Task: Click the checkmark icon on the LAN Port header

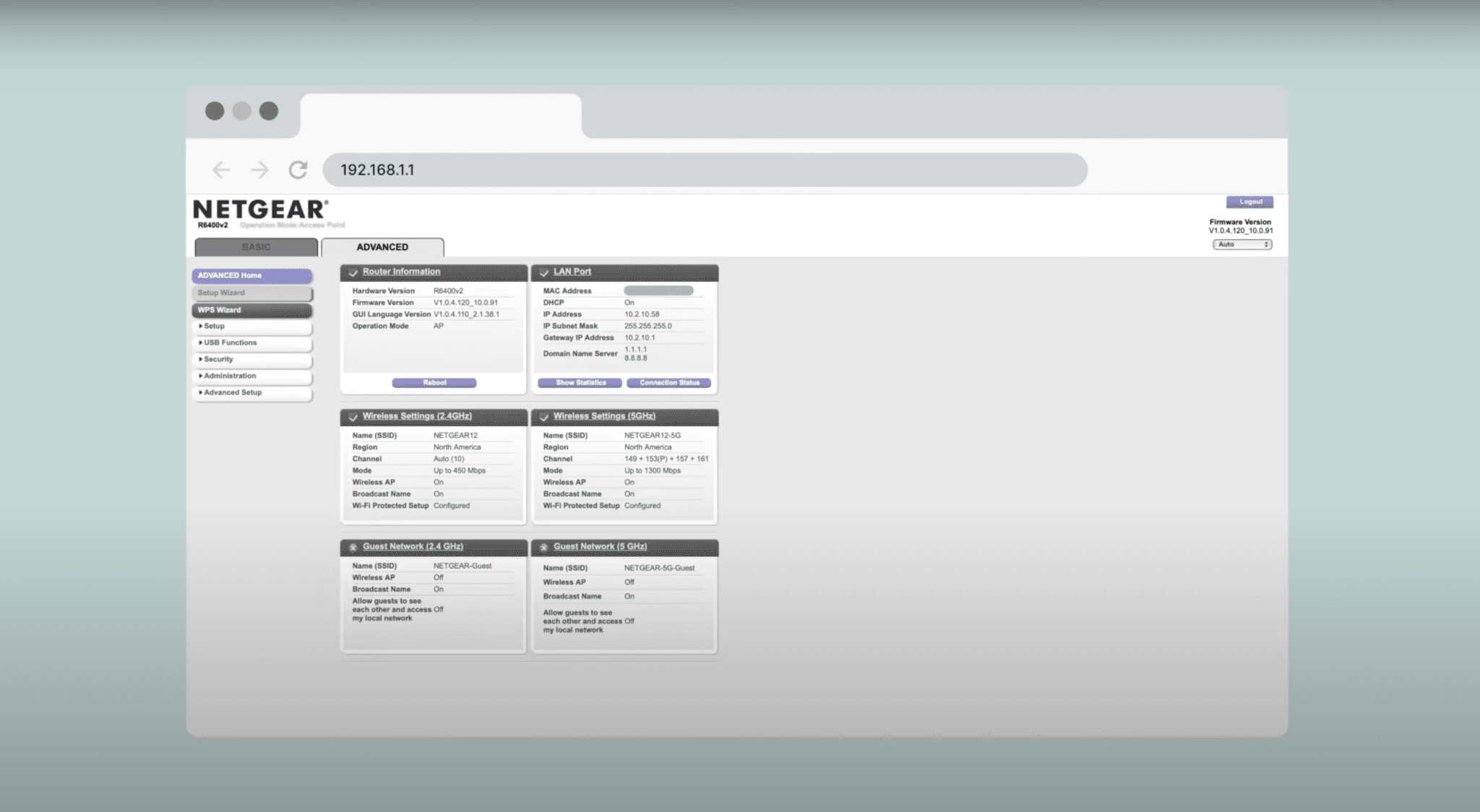Action: pos(544,273)
